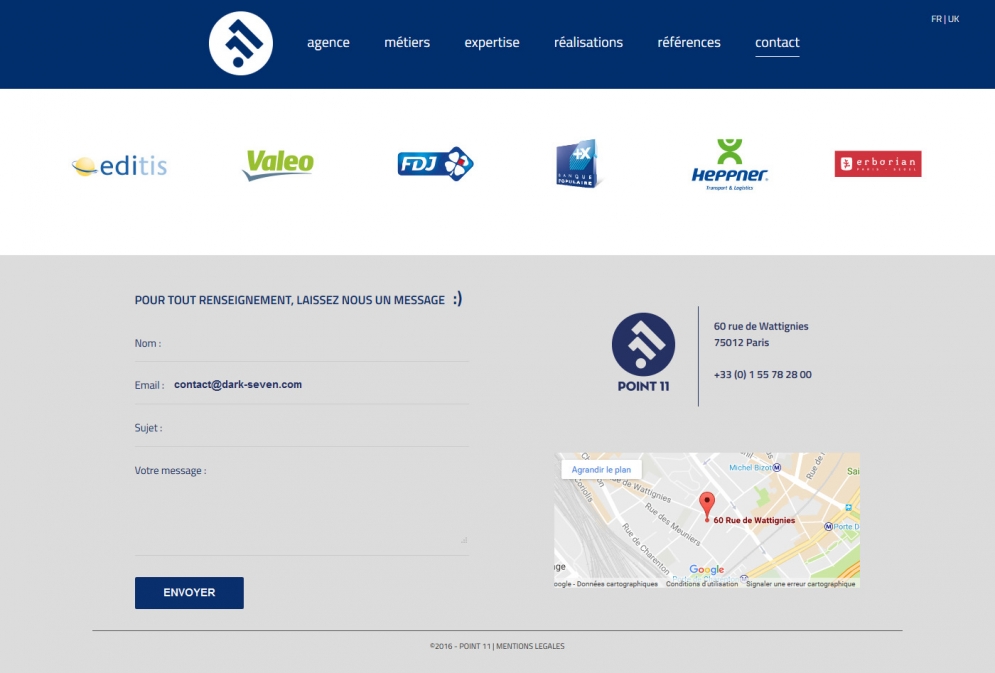Screen dimensions: 995x673
Task: Click the Editis client logo
Action: pos(119,166)
